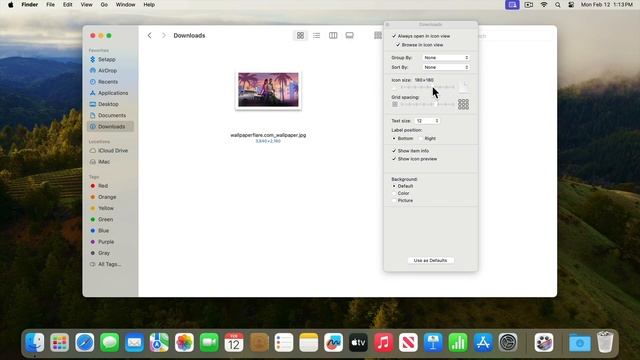Switch Finder to column view

pyautogui.click(x=333, y=36)
